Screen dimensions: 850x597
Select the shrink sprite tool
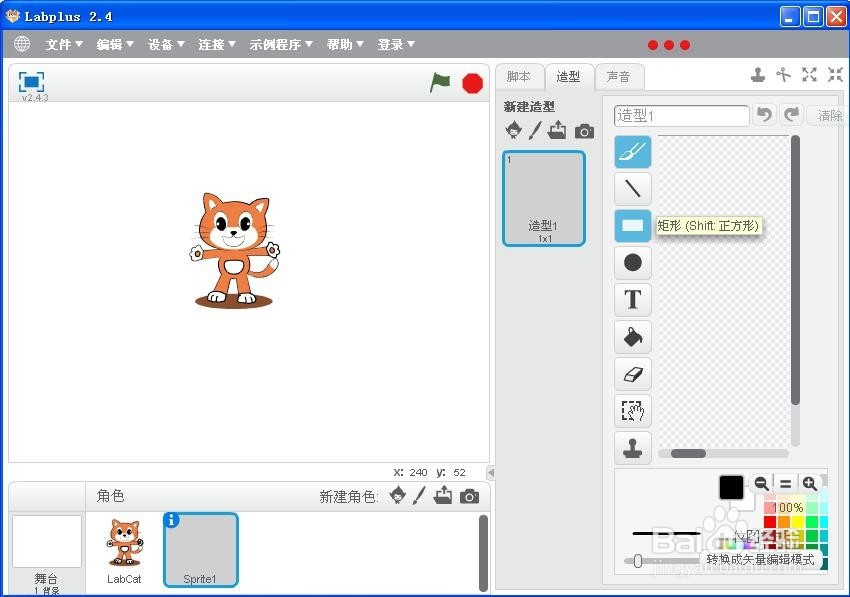(x=835, y=74)
